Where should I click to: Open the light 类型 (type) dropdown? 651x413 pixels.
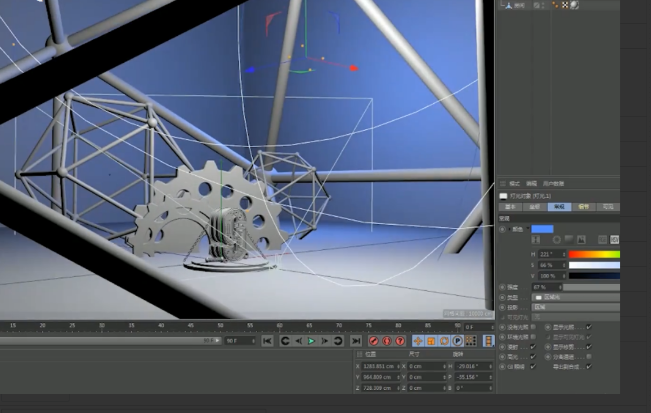[573, 297]
